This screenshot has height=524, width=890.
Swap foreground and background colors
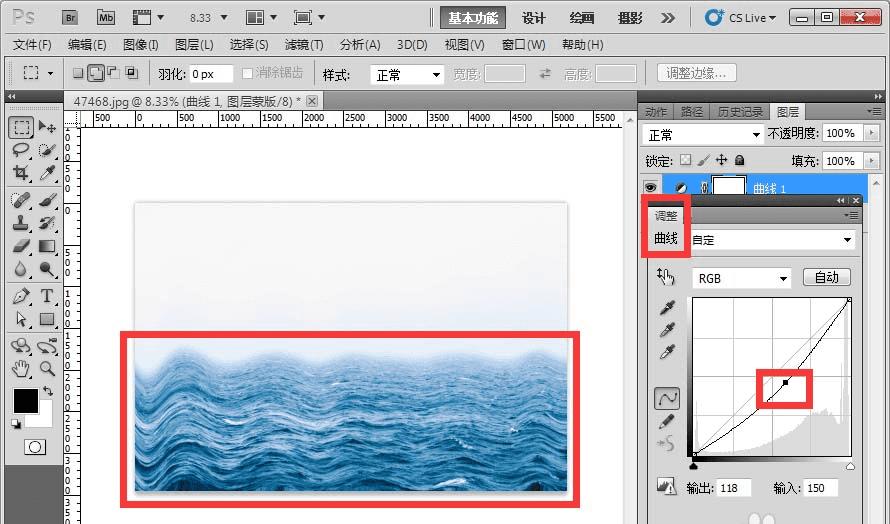[x=48, y=391]
